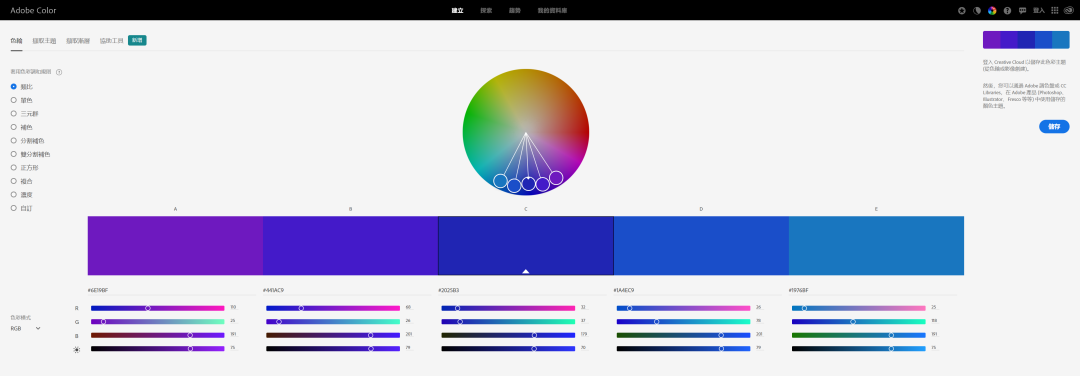Screen dimensions: 1080x376
Task: Click the hex field #441AC9
Action: point(346,291)
